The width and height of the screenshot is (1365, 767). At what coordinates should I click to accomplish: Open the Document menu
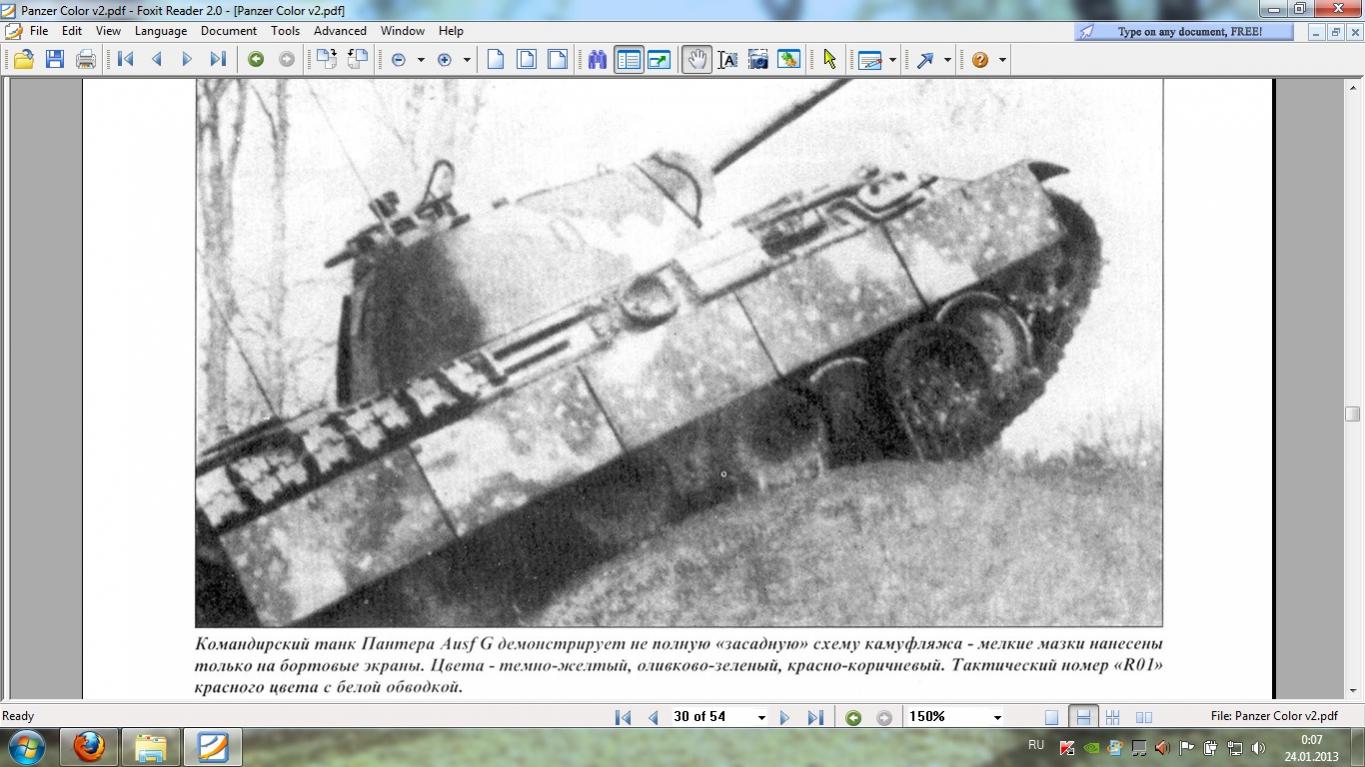[229, 31]
